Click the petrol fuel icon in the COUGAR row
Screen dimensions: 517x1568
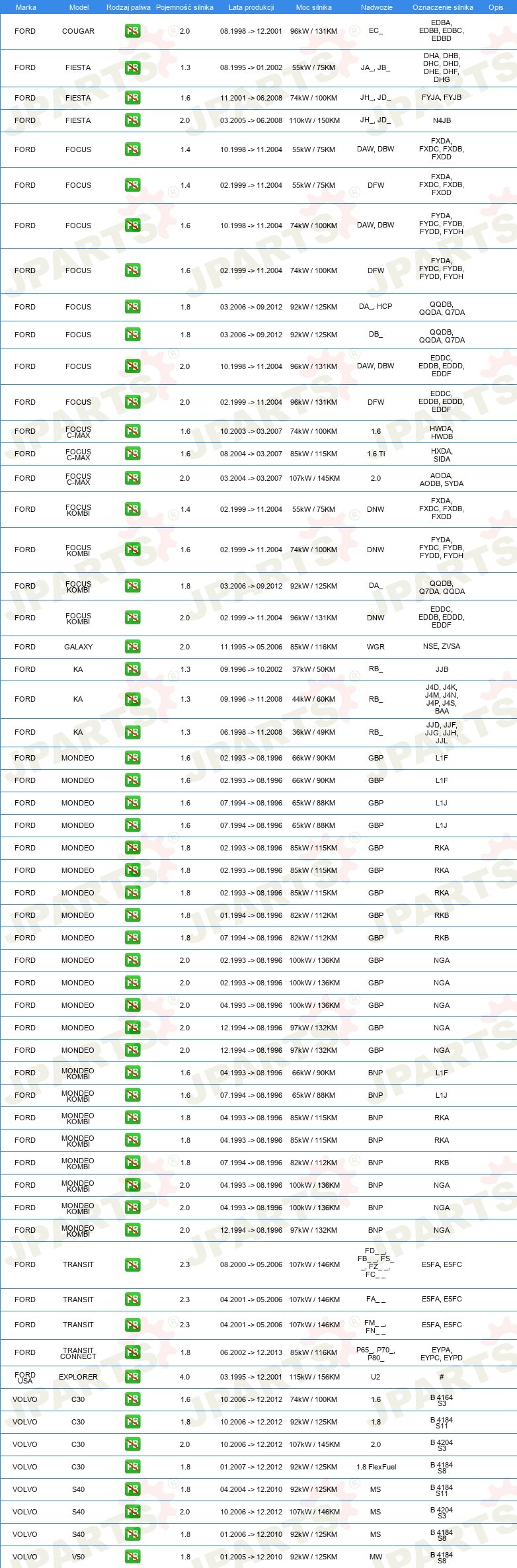132,31
